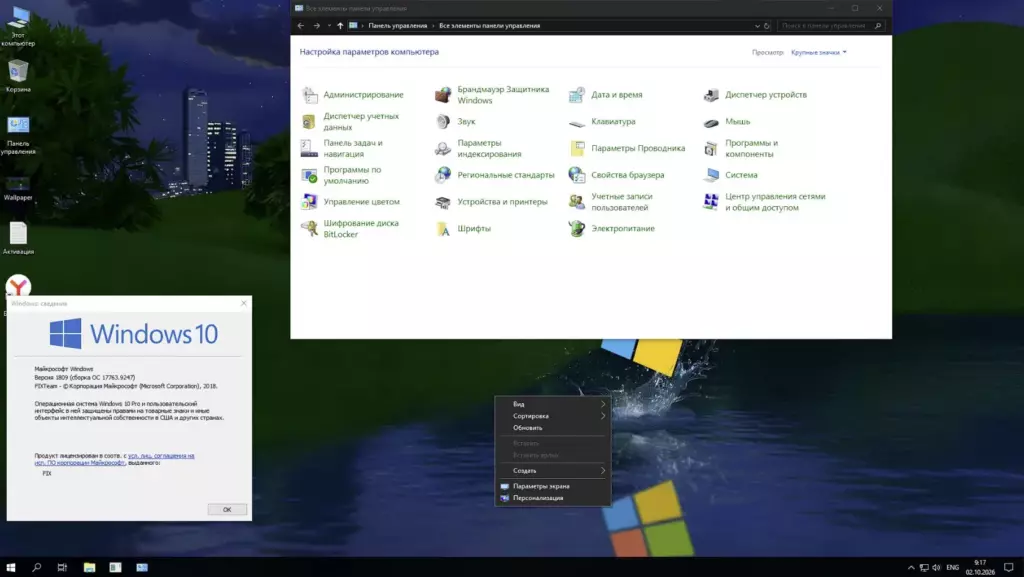
Task: Click OK in the Windows about dialog
Action: pyautogui.click(x=227, y=509)
